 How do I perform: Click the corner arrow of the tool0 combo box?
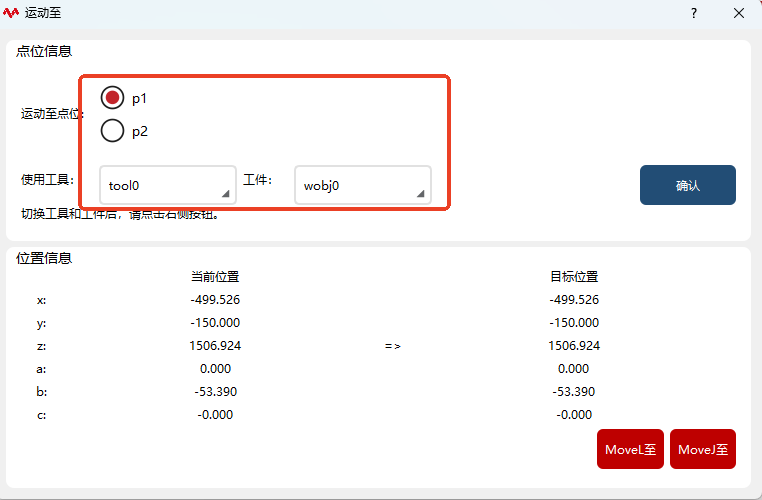click(225, 193)
